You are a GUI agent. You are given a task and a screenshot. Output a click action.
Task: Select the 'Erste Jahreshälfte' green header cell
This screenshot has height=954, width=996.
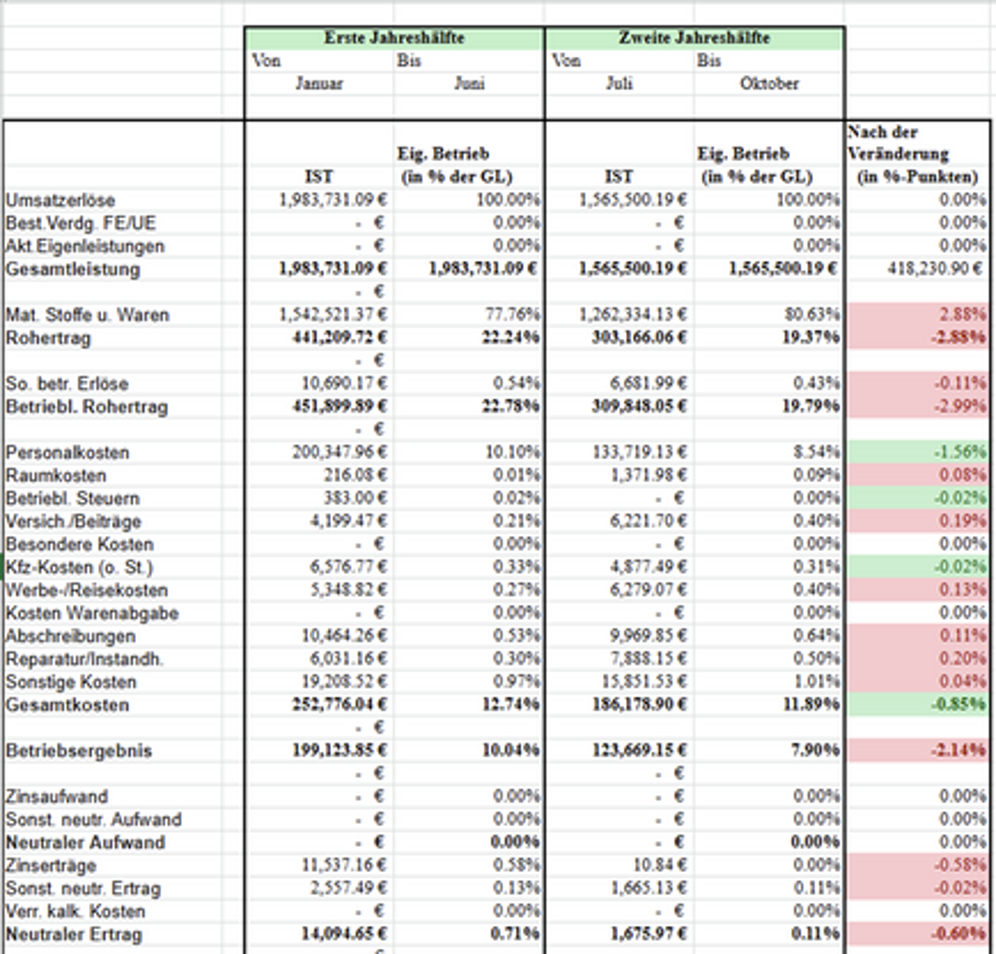tap(394, 38)
